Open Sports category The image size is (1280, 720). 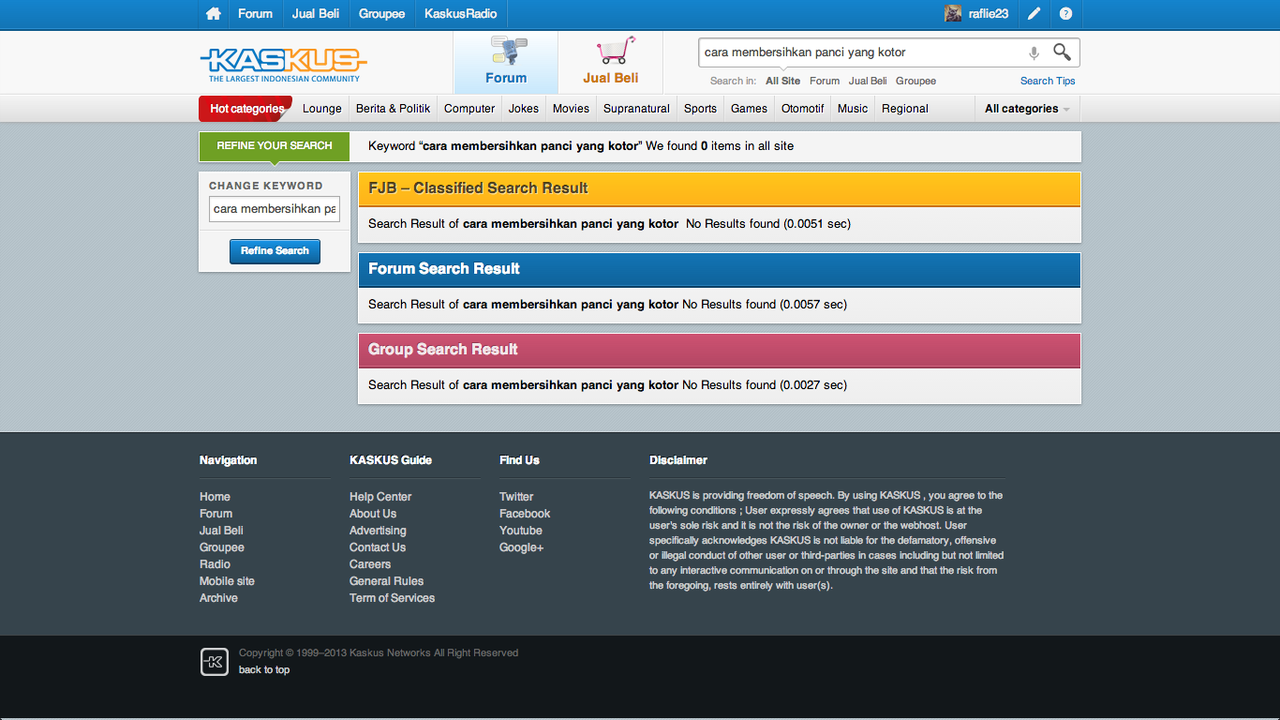tap(700, 109)
